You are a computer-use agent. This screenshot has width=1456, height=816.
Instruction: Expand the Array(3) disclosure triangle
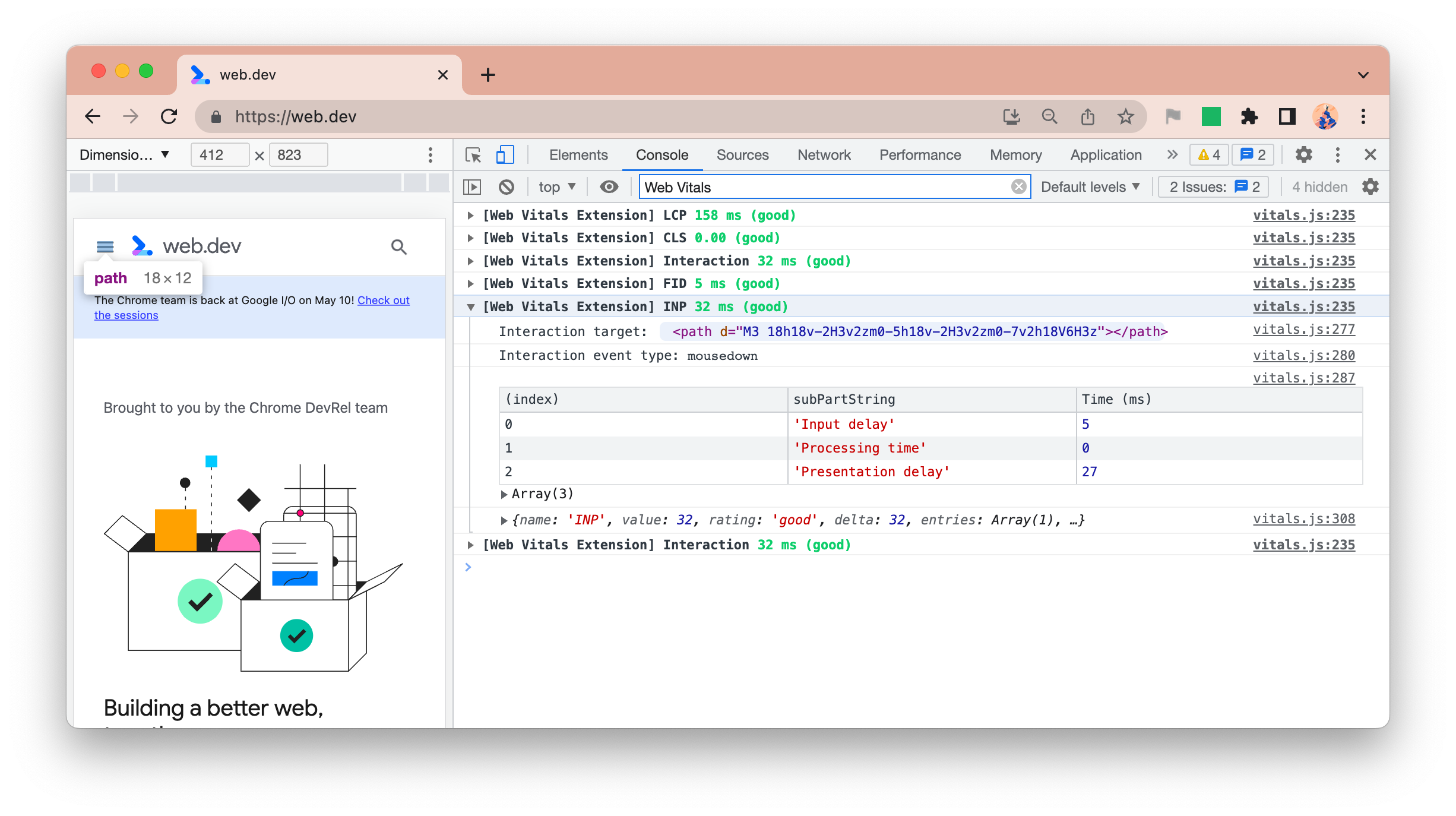pyautogui.click(x=503, y=494)
